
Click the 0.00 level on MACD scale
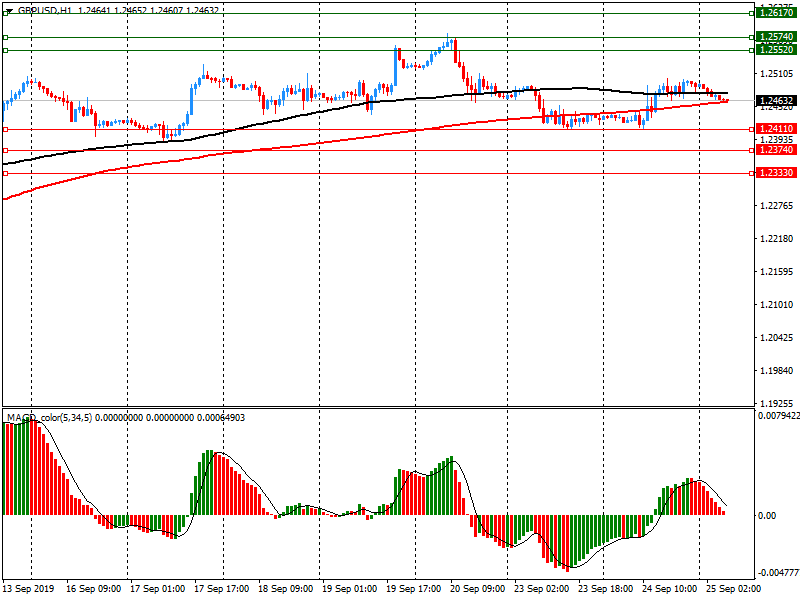pyautogui.click(x=767, y=516)
